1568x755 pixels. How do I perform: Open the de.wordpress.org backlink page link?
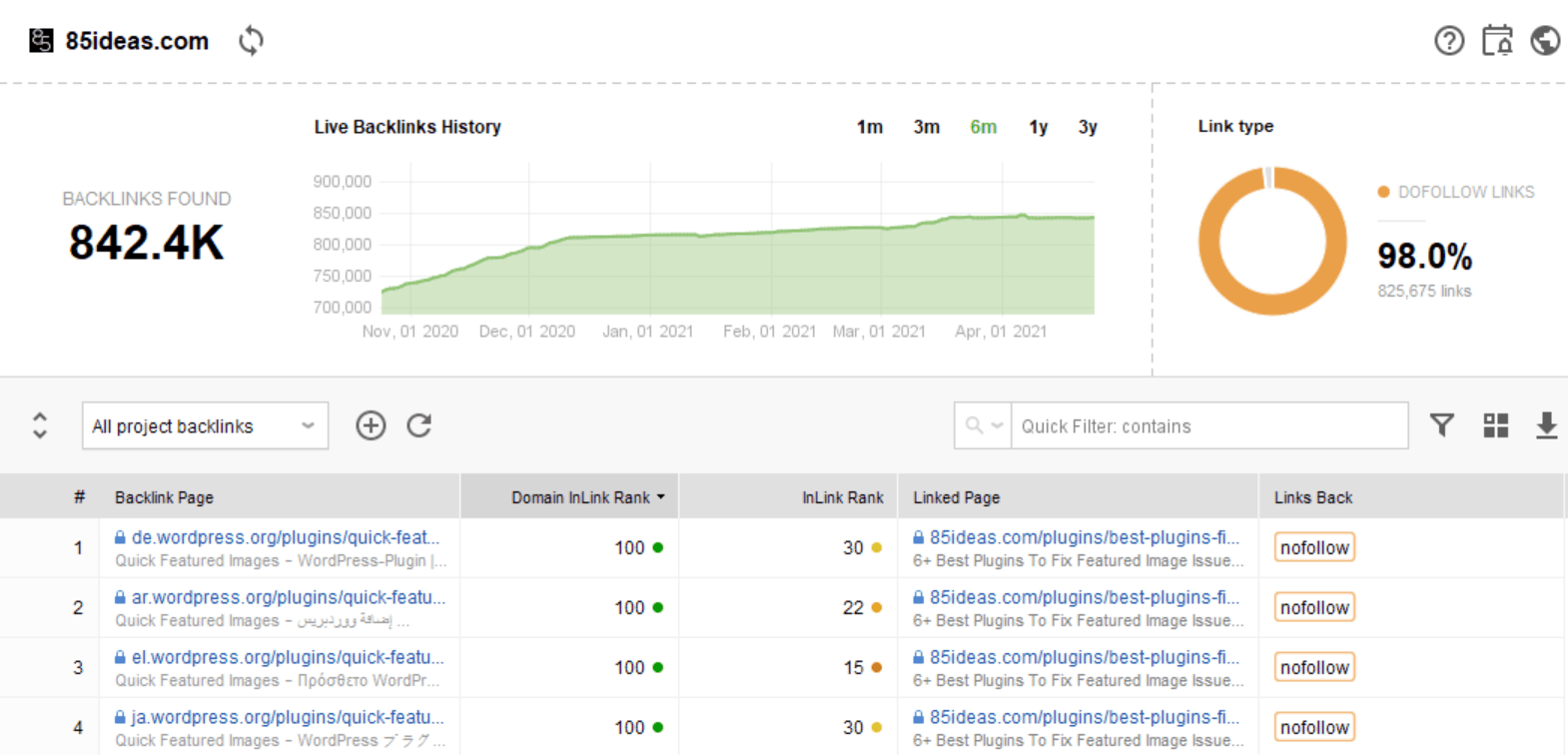tap(286, 537)
